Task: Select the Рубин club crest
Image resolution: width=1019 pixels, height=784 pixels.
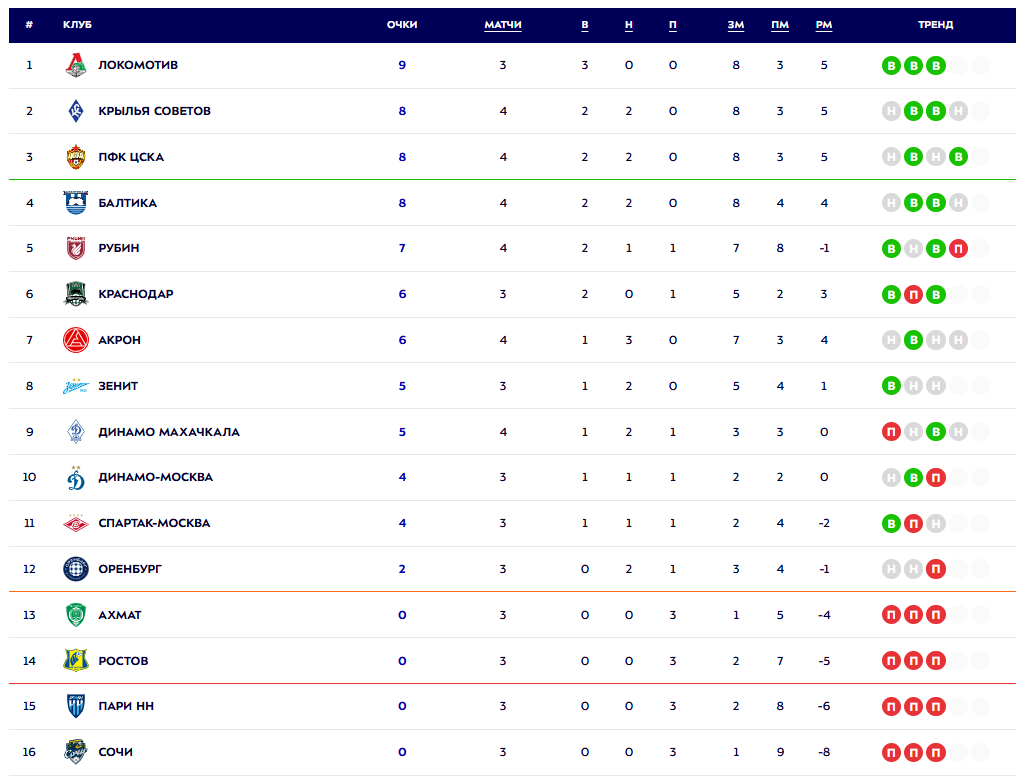Action: point(76,248)
